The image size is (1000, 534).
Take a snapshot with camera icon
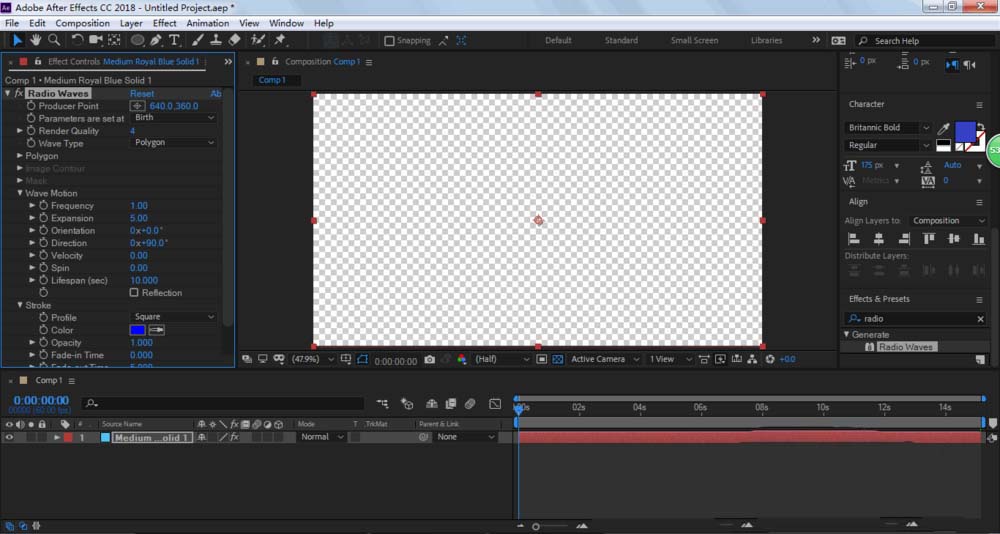tap(429, 360)
